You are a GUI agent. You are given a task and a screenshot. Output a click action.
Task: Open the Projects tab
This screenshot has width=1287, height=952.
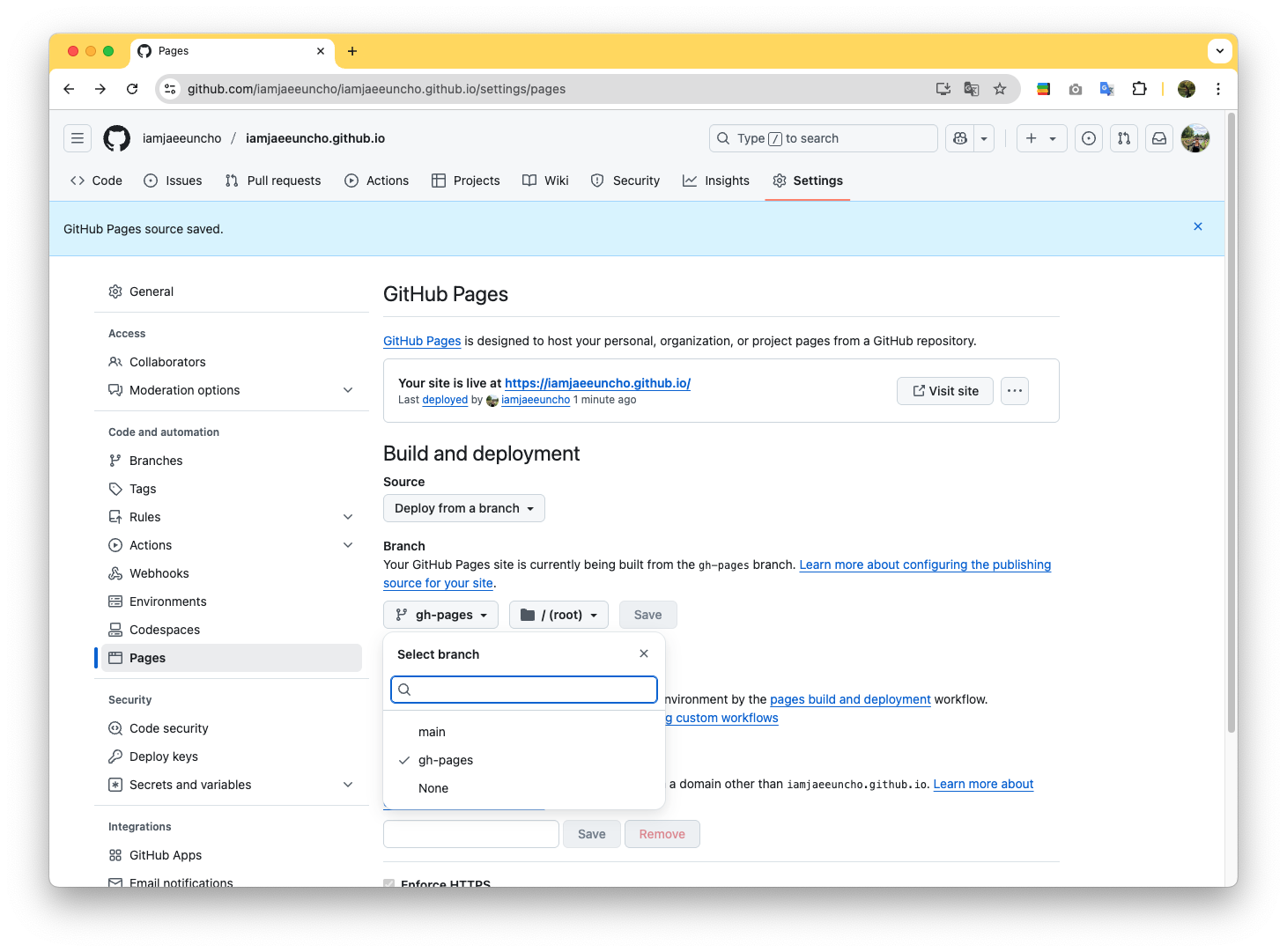tap(466, 181)
